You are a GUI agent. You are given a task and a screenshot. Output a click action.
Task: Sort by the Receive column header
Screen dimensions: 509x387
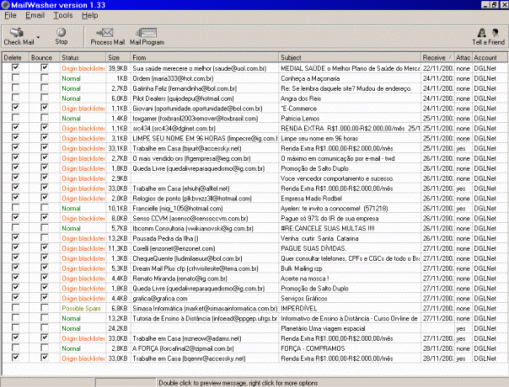[x=438, y=57]
